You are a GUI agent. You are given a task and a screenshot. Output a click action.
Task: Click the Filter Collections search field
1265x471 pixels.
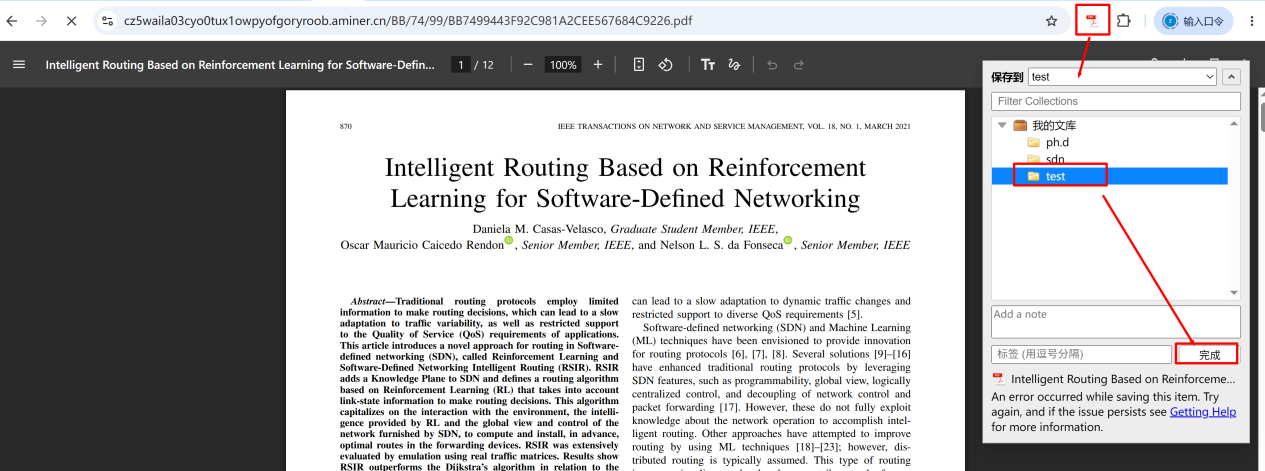pyautogui.click(x=1116, y=101)
